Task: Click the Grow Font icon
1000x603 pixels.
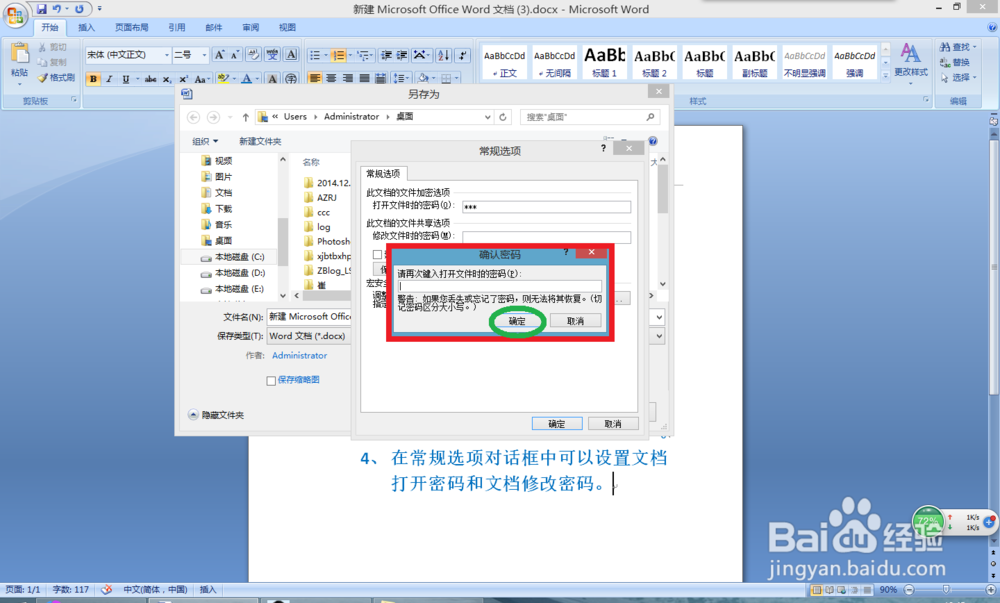Action: pos(219,55)
